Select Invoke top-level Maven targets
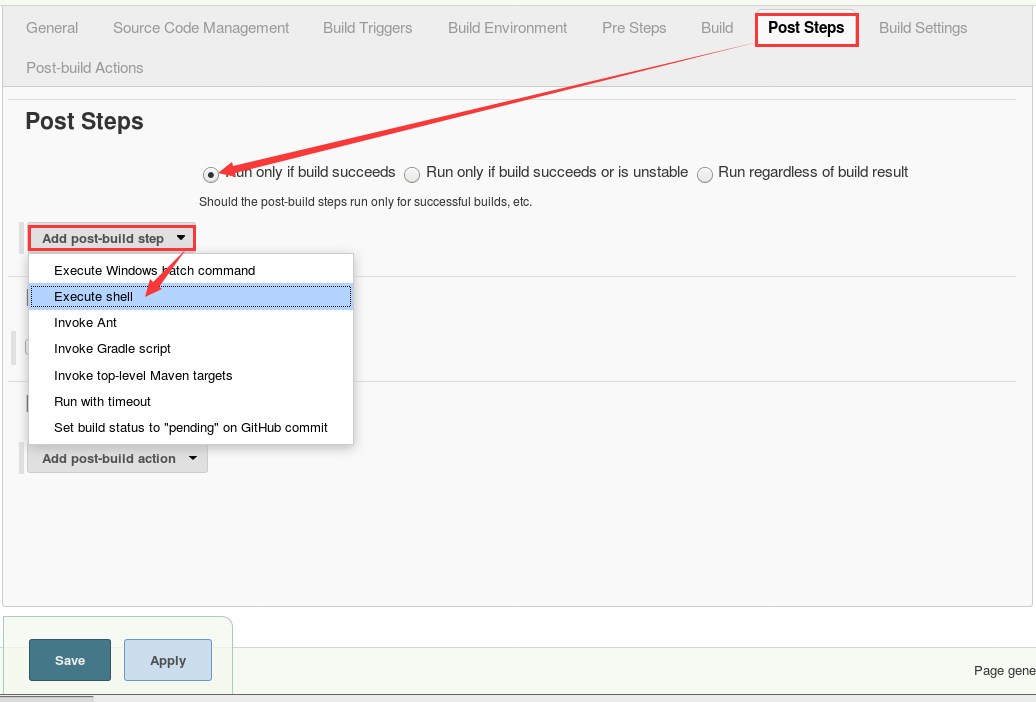The width and height of the screenshot is (1036, 702). [x=190, y=375]
